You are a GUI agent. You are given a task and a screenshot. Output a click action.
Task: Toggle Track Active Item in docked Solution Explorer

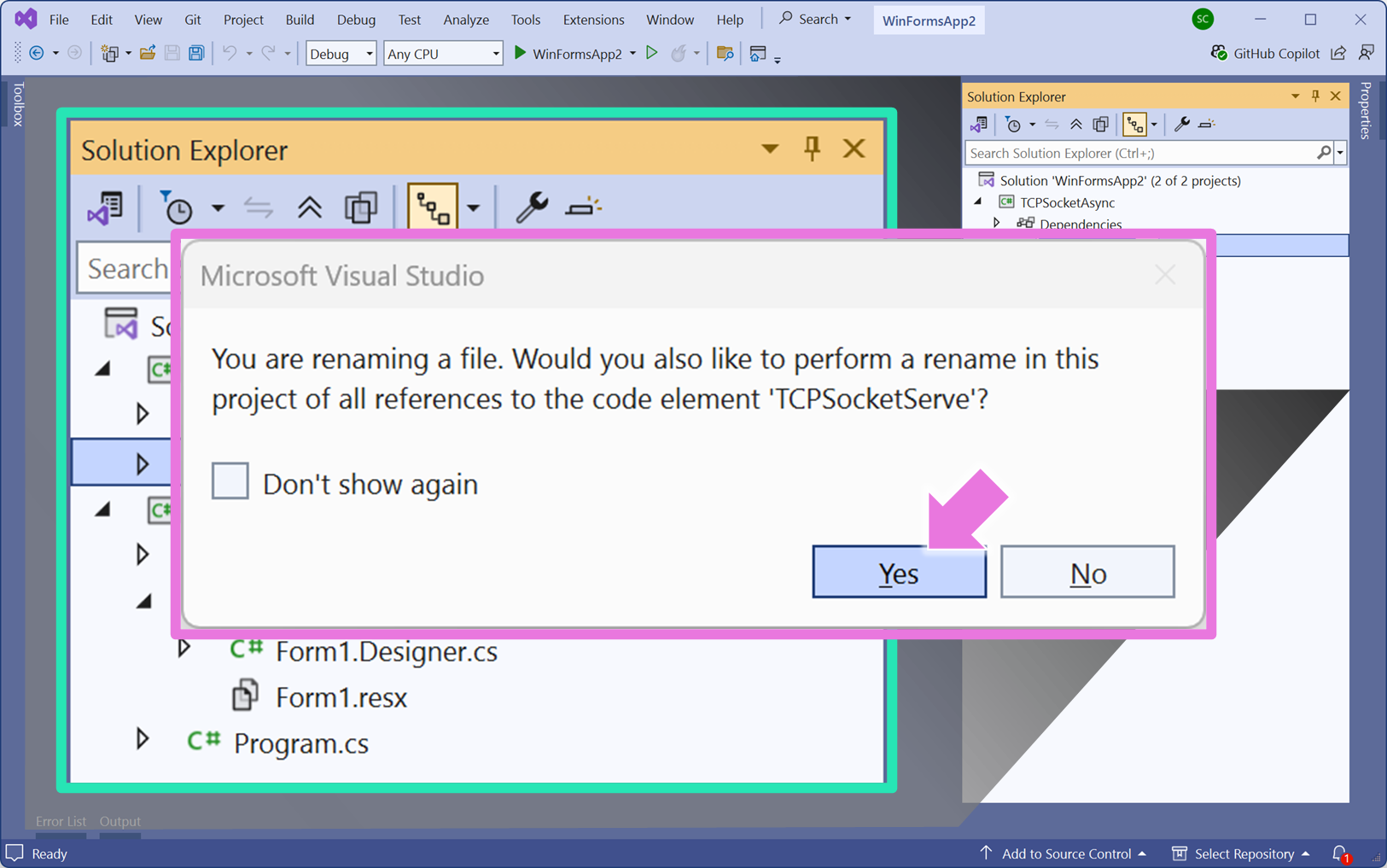click(1134, 125)
